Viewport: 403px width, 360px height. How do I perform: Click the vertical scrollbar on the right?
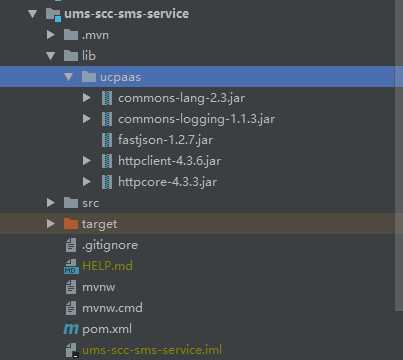click(399, 156)
